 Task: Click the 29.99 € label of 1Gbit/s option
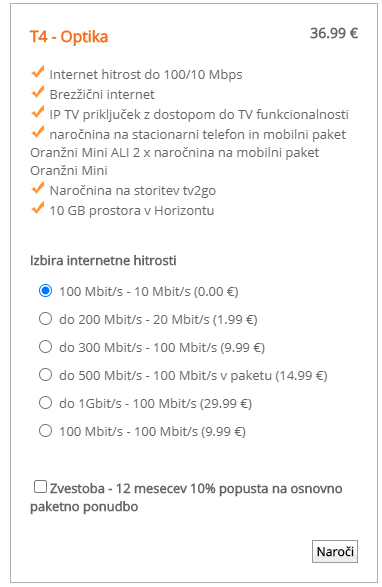(x=226, y=403)
